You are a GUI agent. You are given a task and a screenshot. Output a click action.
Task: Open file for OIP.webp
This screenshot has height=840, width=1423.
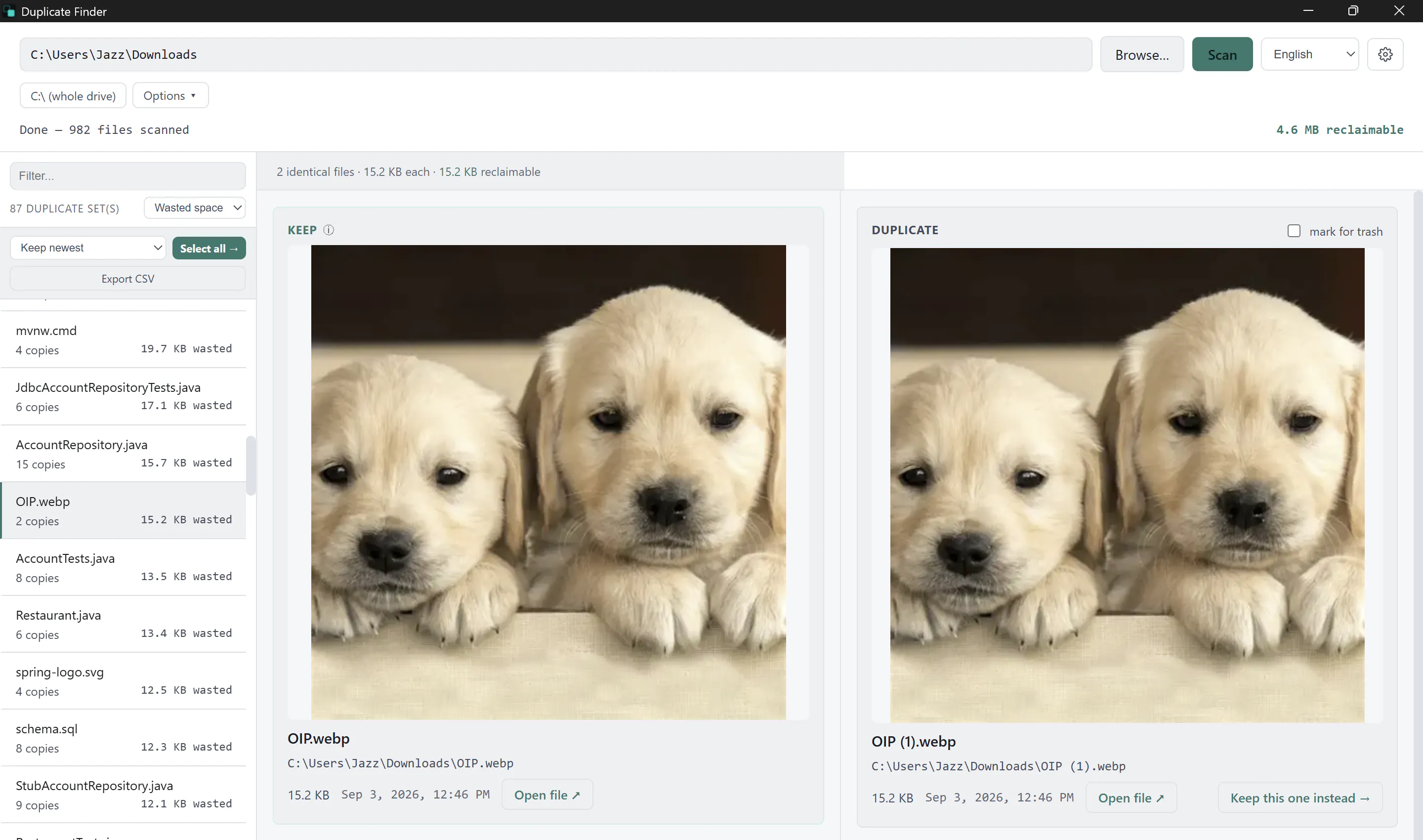click(547, 795)
